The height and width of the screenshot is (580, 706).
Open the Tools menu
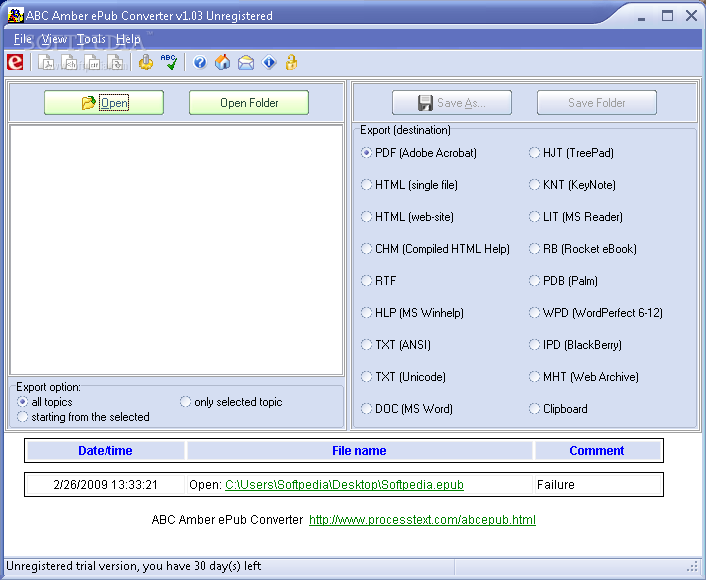pos(91,39)
